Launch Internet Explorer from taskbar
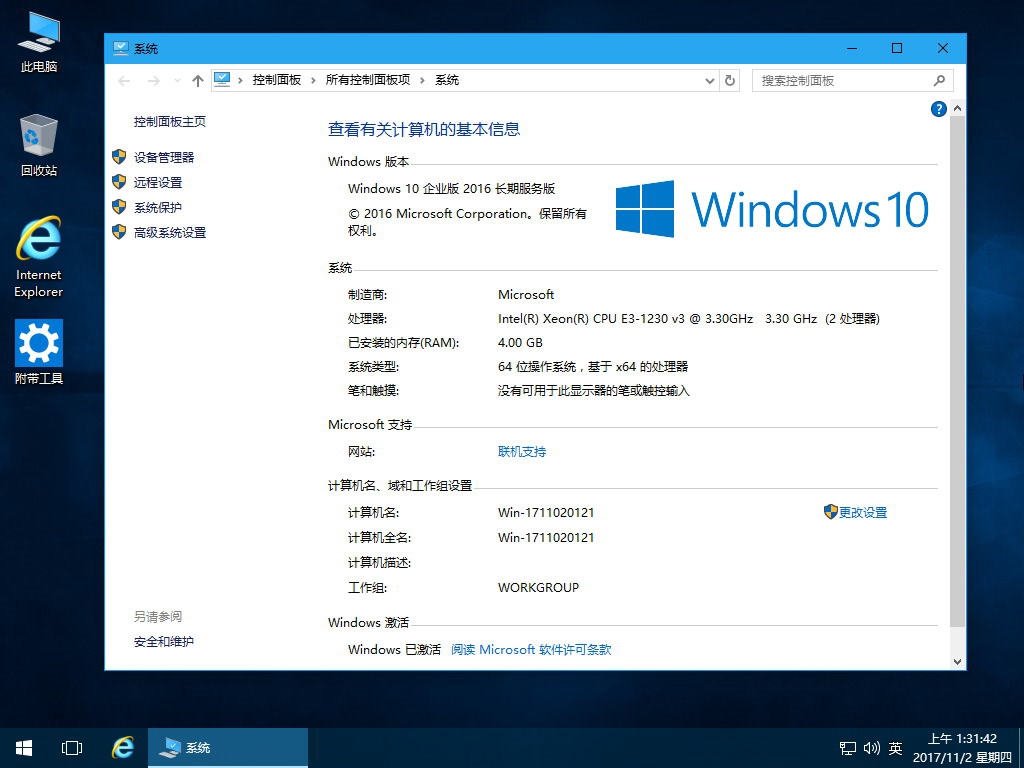This screenshot has height=768, width=1024. (123, 748)
